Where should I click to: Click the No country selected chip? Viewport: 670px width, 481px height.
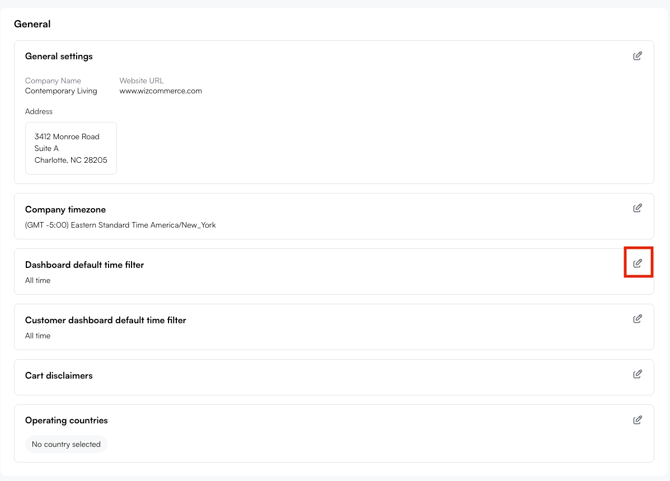click(x=66, y=444)
